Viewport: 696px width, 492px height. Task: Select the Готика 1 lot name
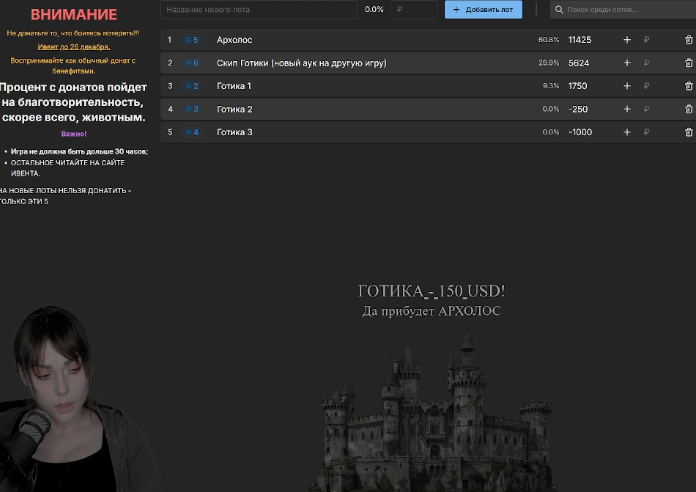(234, 86)
